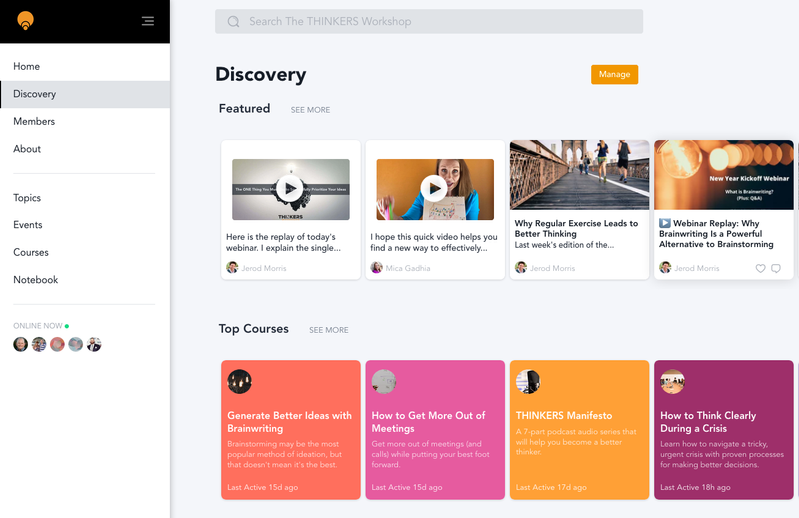Click author name Mica Gadhia
Image resolution: width=799 pixels, height=518 pixels.
click(x=408, y=268)
